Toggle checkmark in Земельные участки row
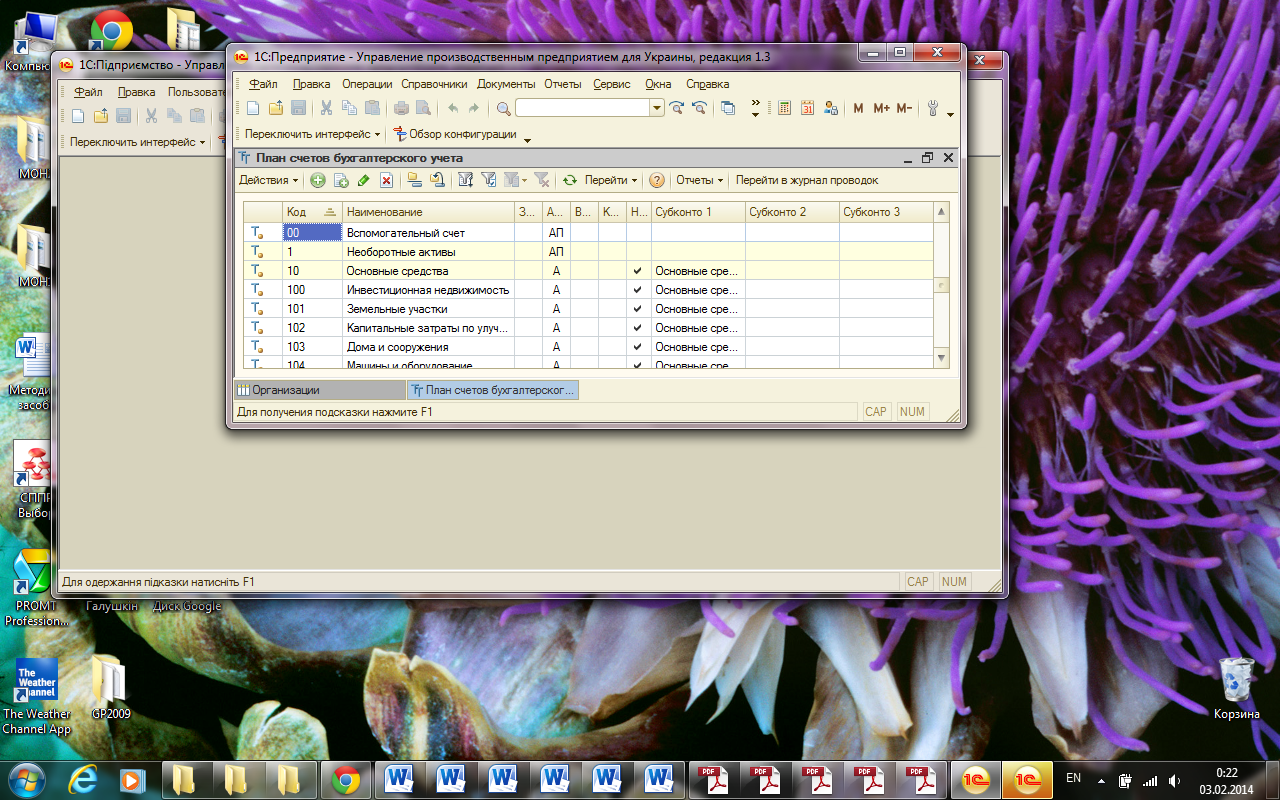Image resolution: width=1280 pixels, height=800 pixels. (x=638, y=309)
